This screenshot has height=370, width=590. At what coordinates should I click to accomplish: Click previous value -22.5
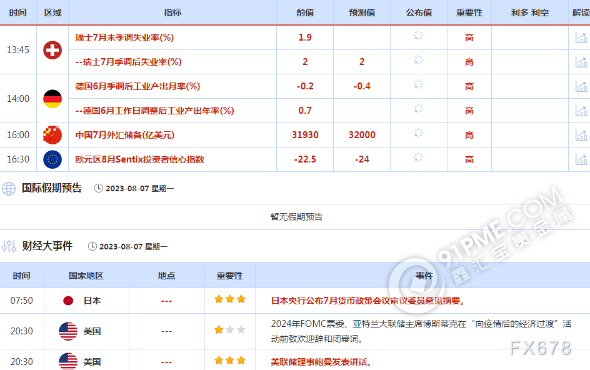(x=305, y=159)
